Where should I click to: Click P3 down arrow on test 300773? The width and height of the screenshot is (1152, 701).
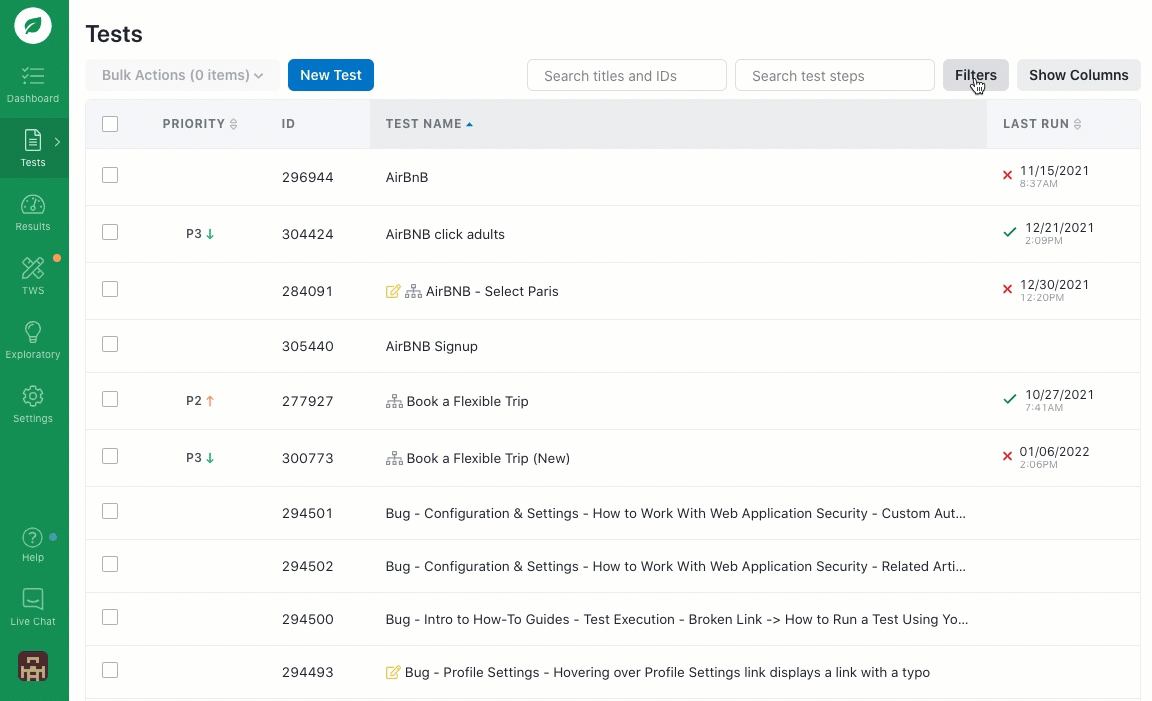(210, 458)
